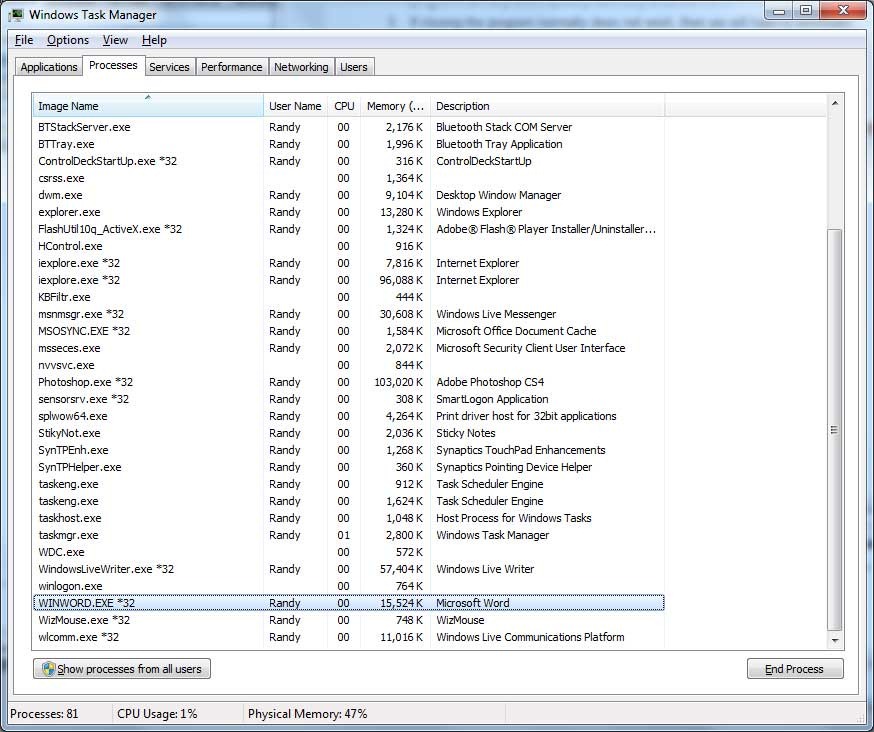Select the Photoshop.exe *32 process
Image resolution: width=874 pixels, height=732 pixels.
pyautogui.click(x=348, y=382)
